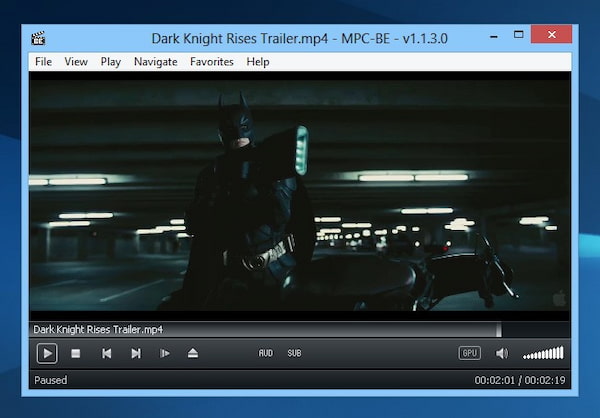Open the AUD audio track selector
Viewport: 600px width, 418px height.
(266, 353)
